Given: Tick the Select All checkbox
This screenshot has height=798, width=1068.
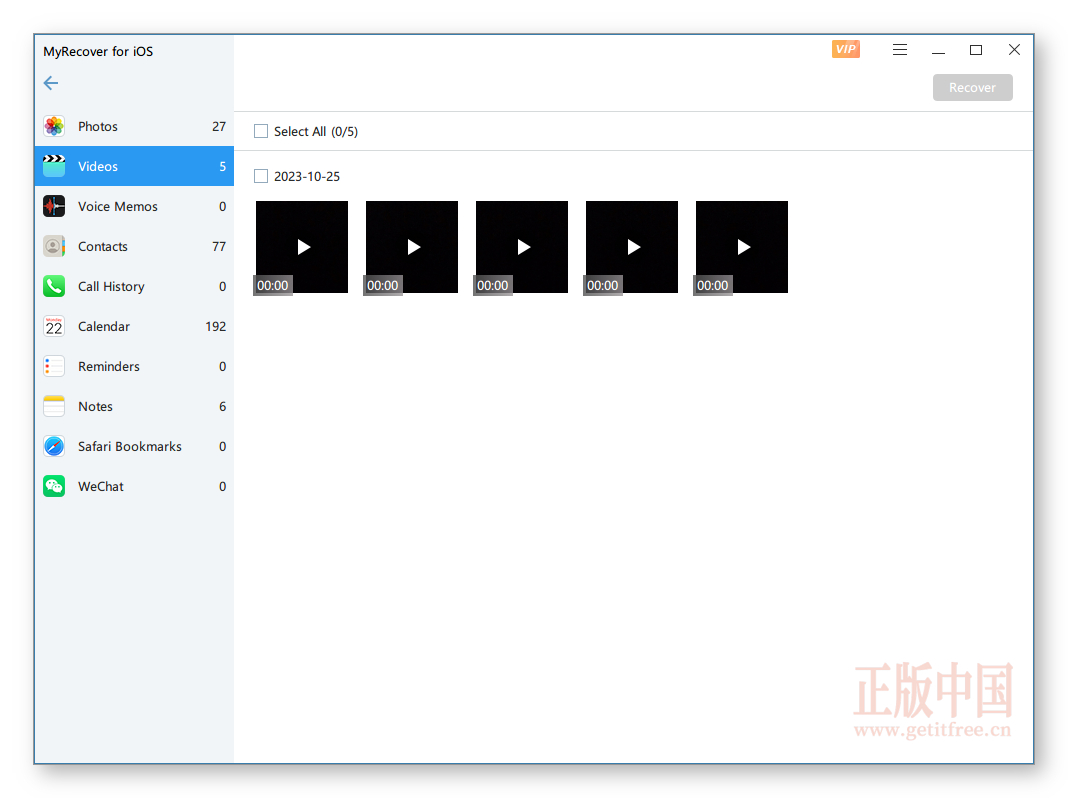Looking at the screenshot, I should (x=261, y=131).
